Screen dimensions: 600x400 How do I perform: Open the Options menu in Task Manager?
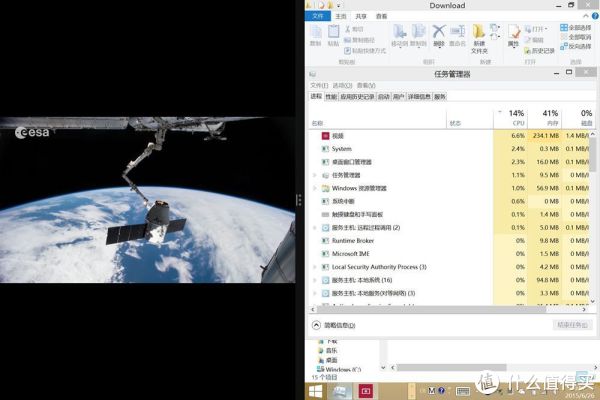point(342,85)
